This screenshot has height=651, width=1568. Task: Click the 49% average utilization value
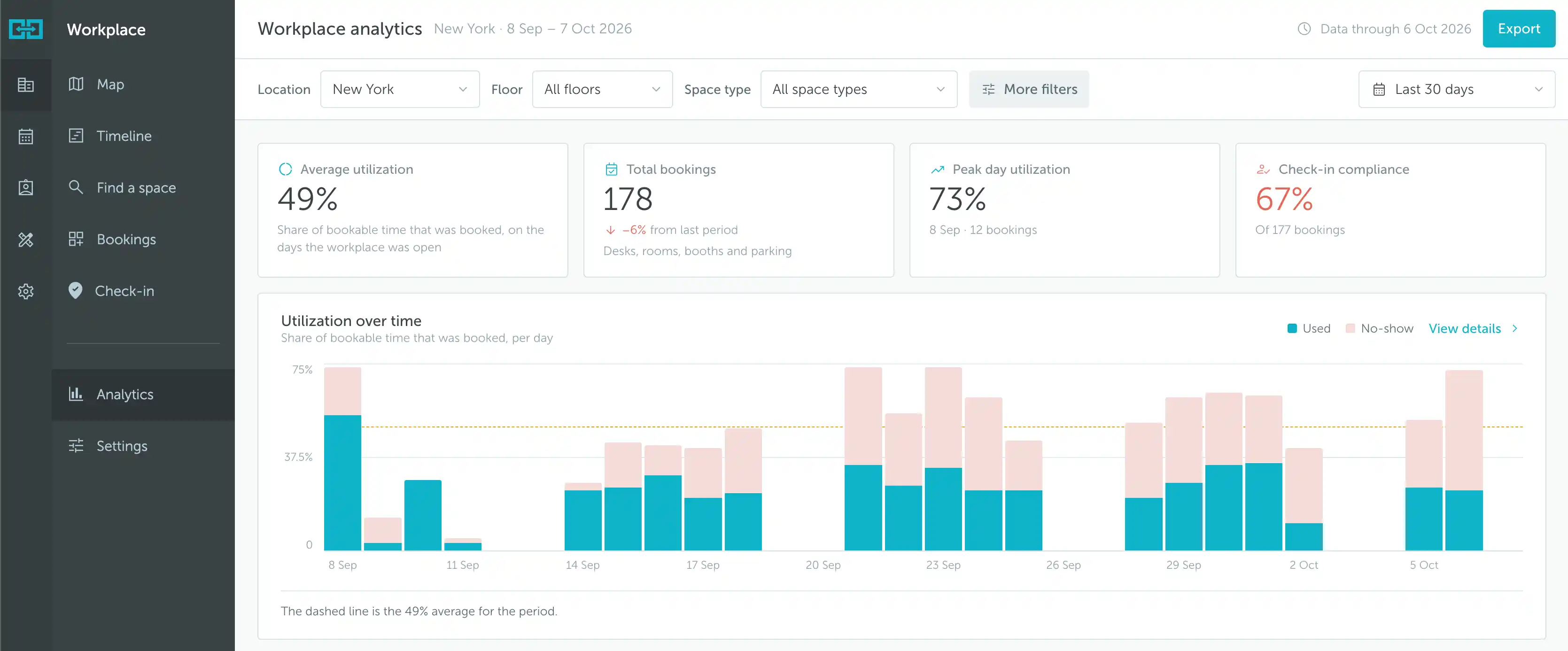tap(307, 199)
